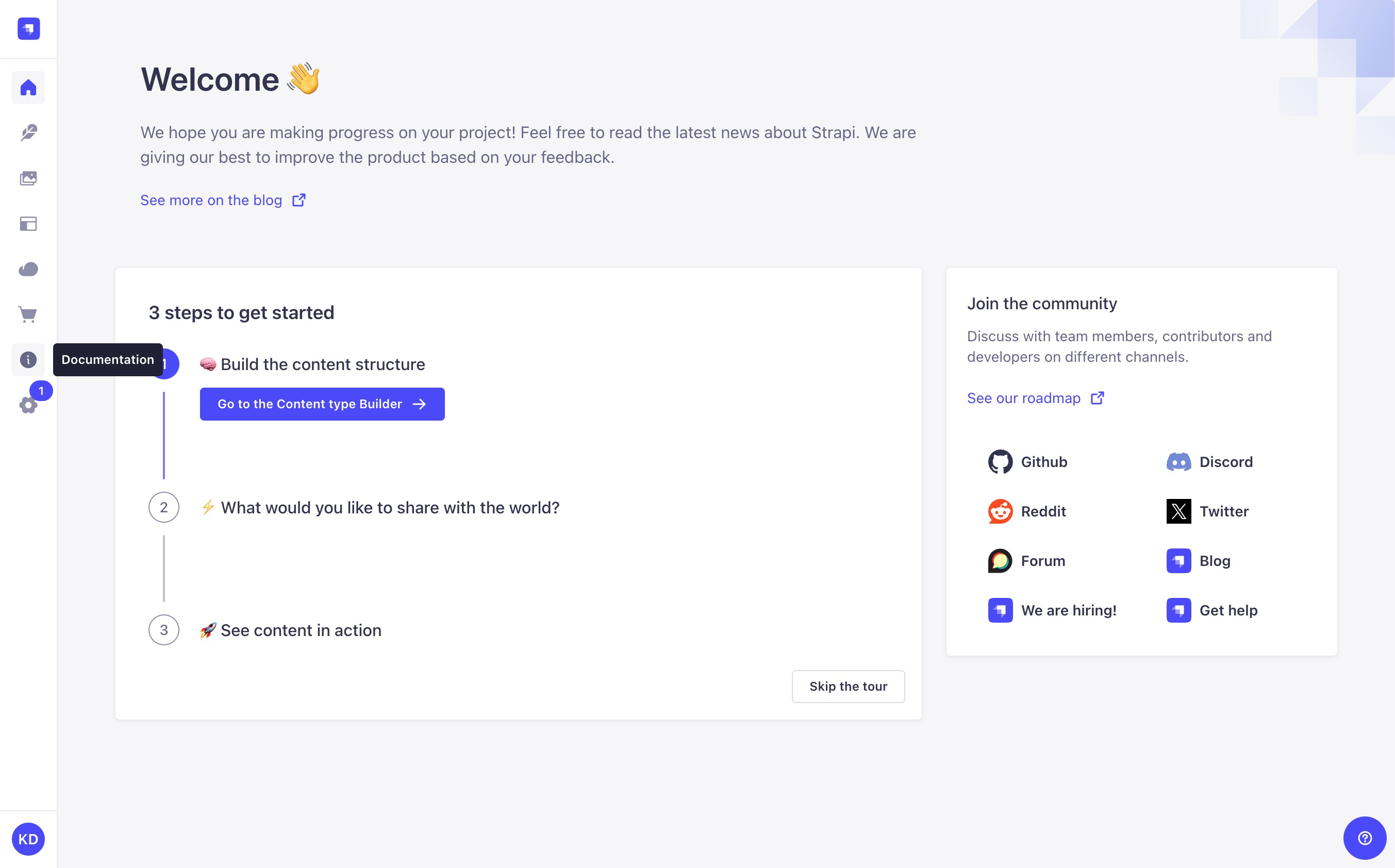
Task: Go to Home via house icon
Action: (28, 88)
